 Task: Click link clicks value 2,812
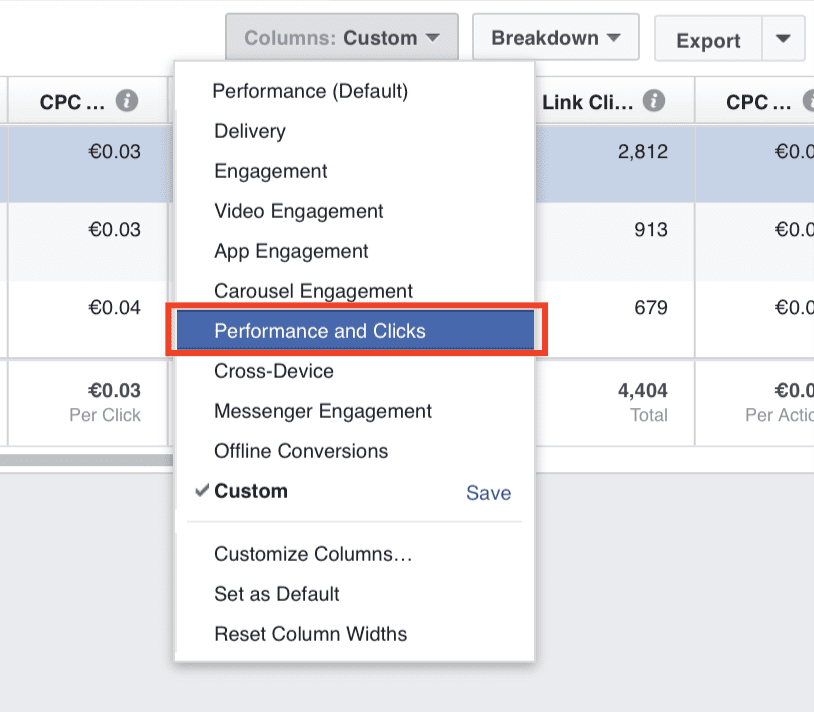point(642,152)
